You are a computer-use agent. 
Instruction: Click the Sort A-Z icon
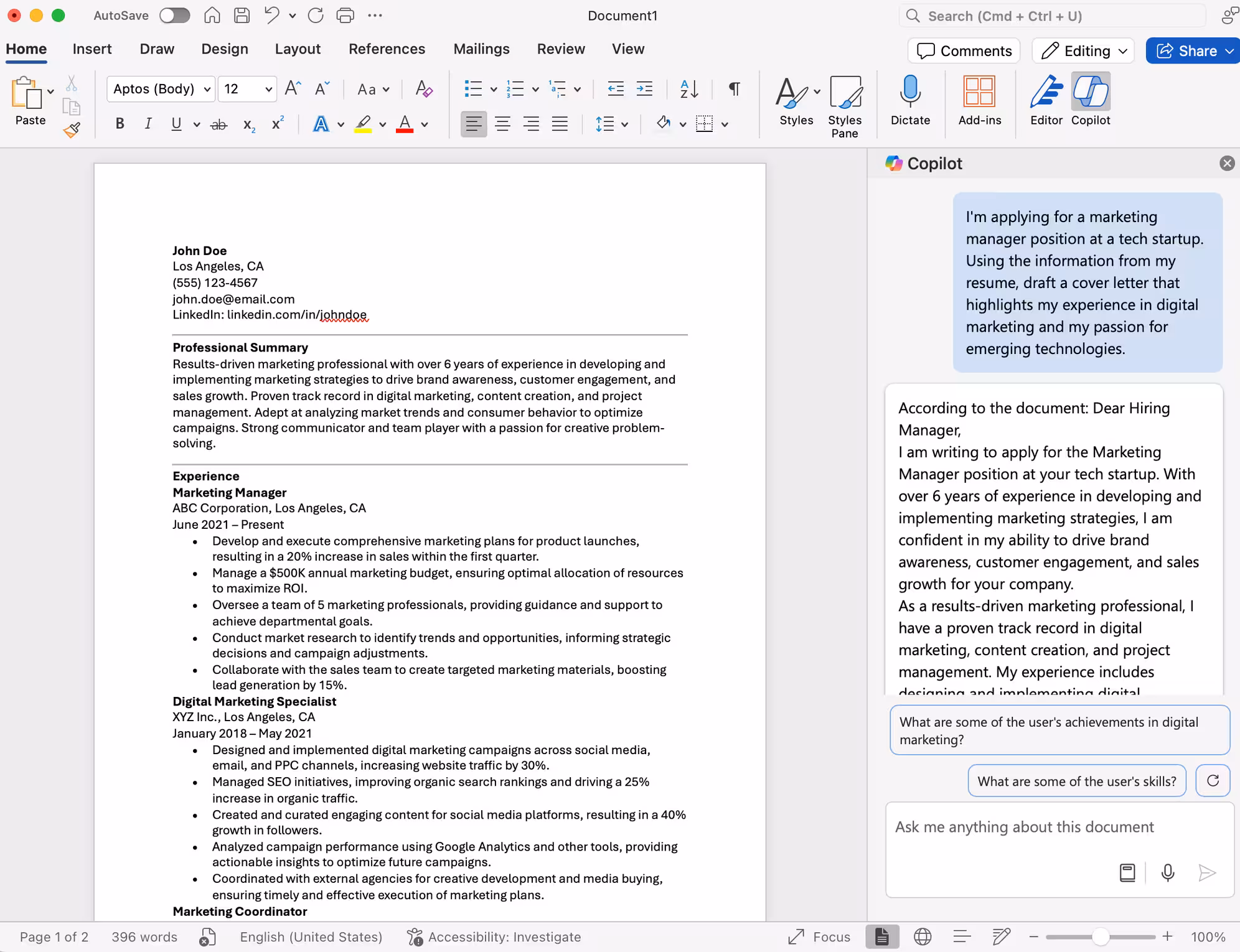point(689,89)
